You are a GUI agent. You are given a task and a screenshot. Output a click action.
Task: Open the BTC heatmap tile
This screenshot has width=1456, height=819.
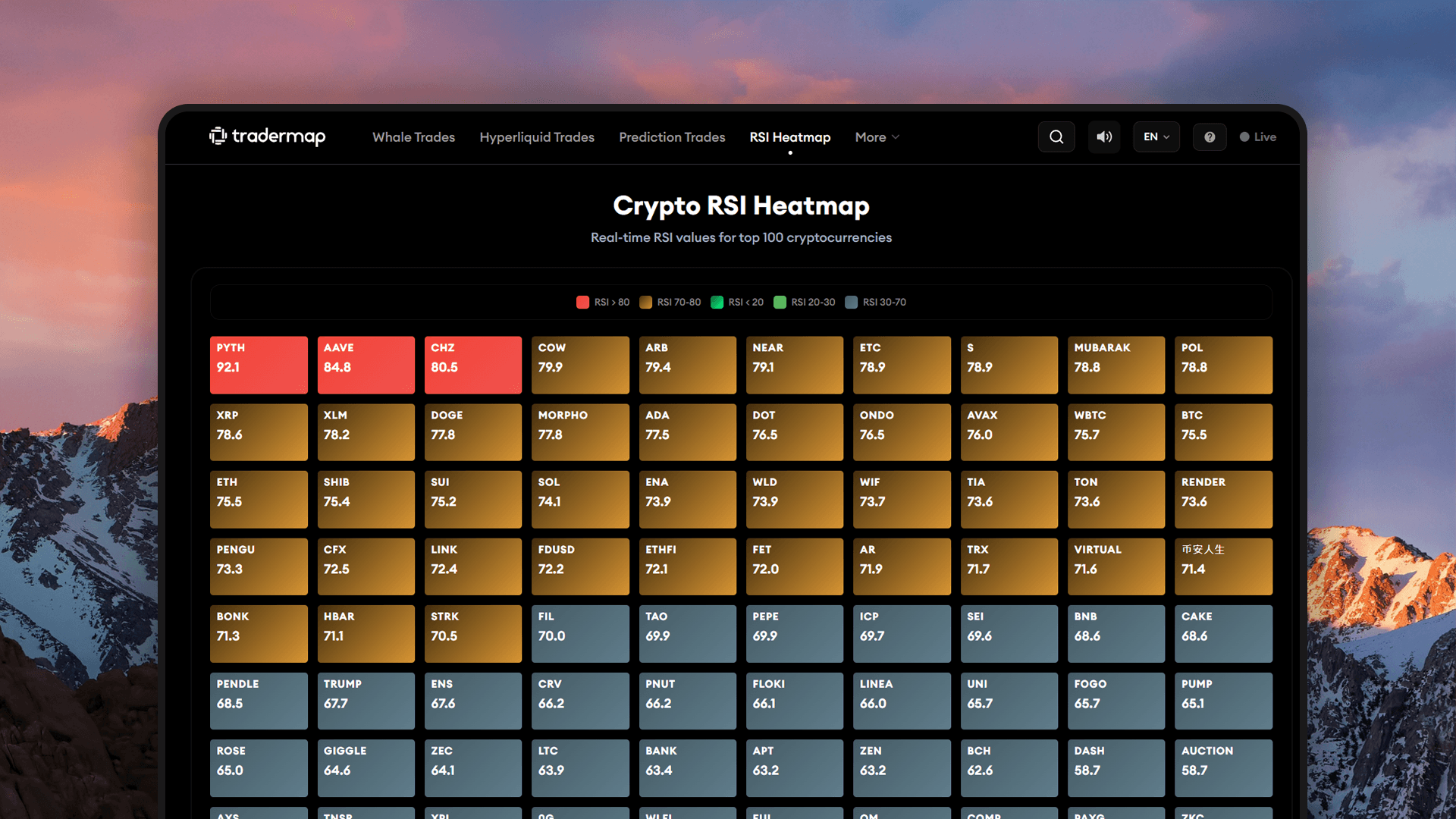pos(1223,432)
